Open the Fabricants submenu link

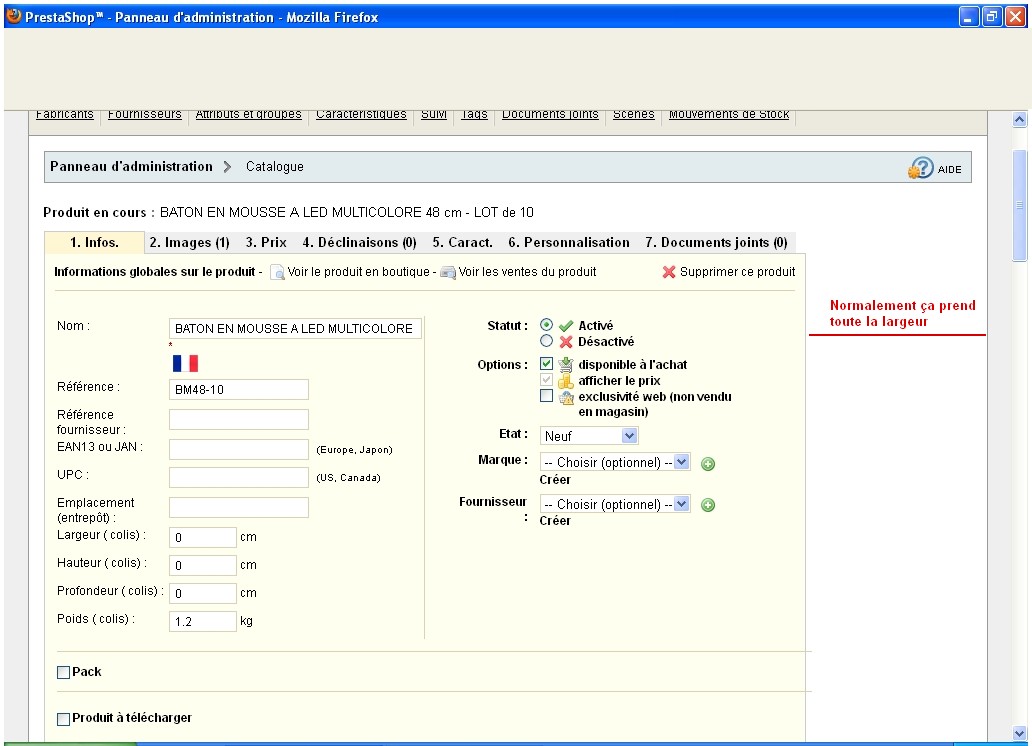[64, 115]
